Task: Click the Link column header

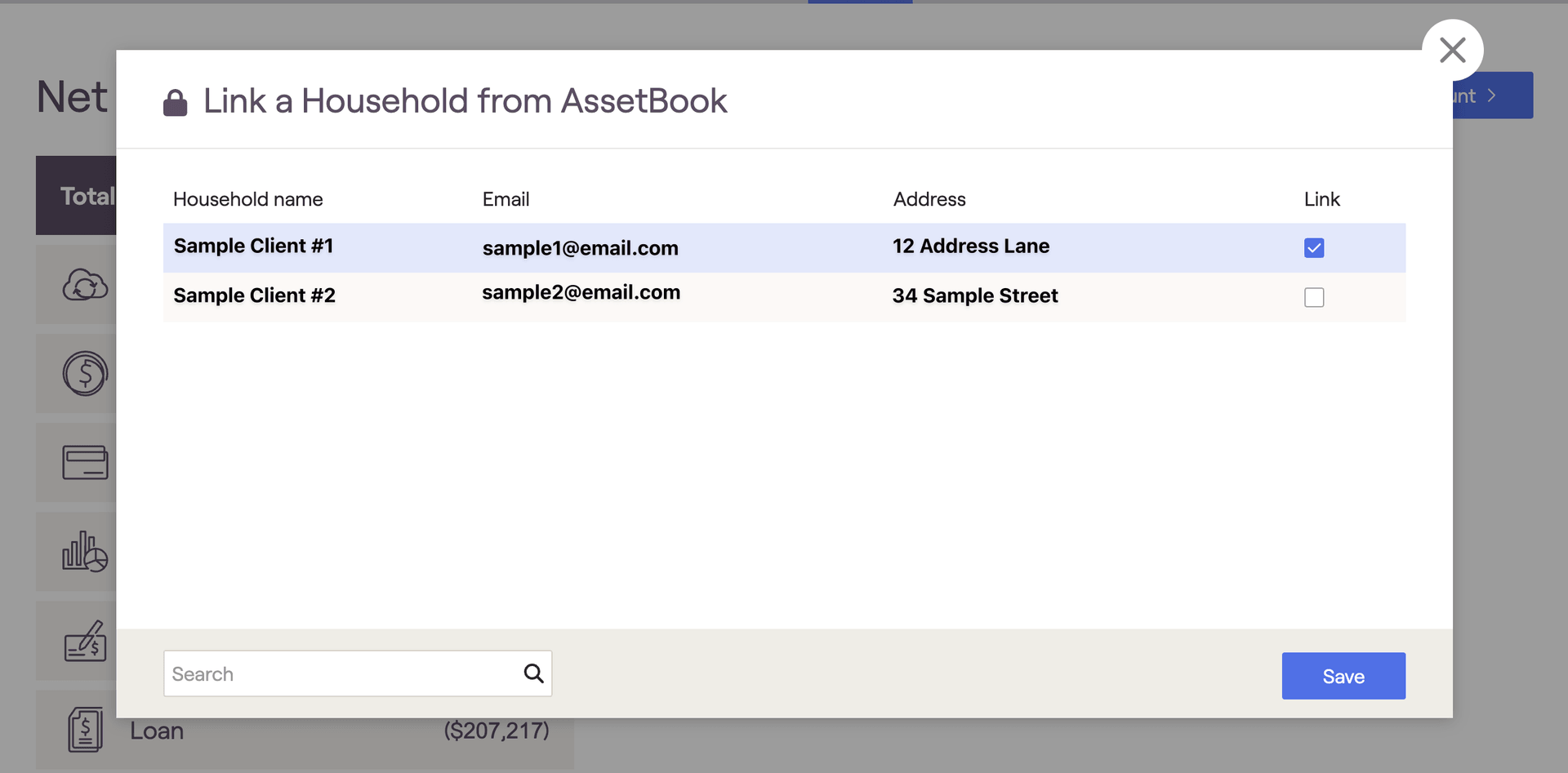Action: coord(1322,199)
